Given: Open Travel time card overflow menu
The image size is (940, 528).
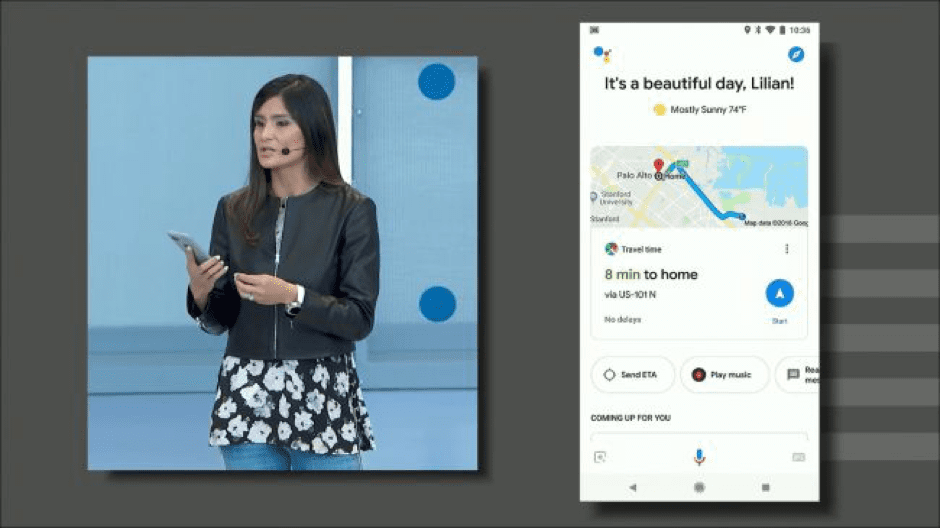Looking at the screenshot, I should (787, 249).
